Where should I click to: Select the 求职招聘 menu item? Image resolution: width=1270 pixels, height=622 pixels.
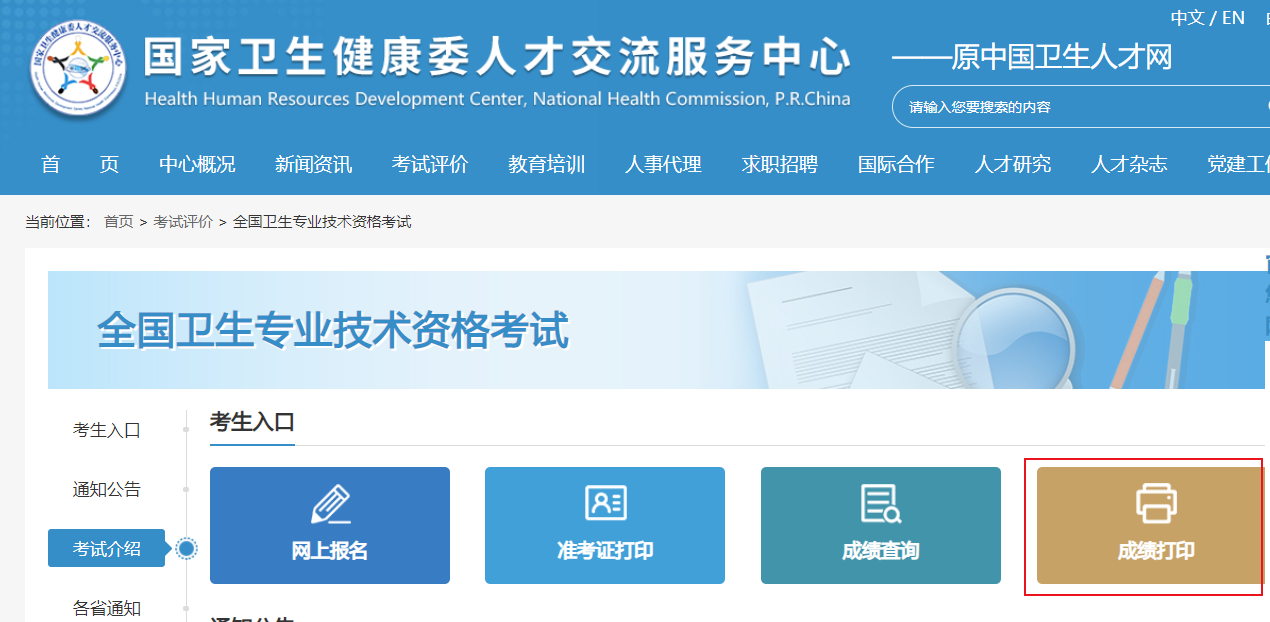coord(780,164)
